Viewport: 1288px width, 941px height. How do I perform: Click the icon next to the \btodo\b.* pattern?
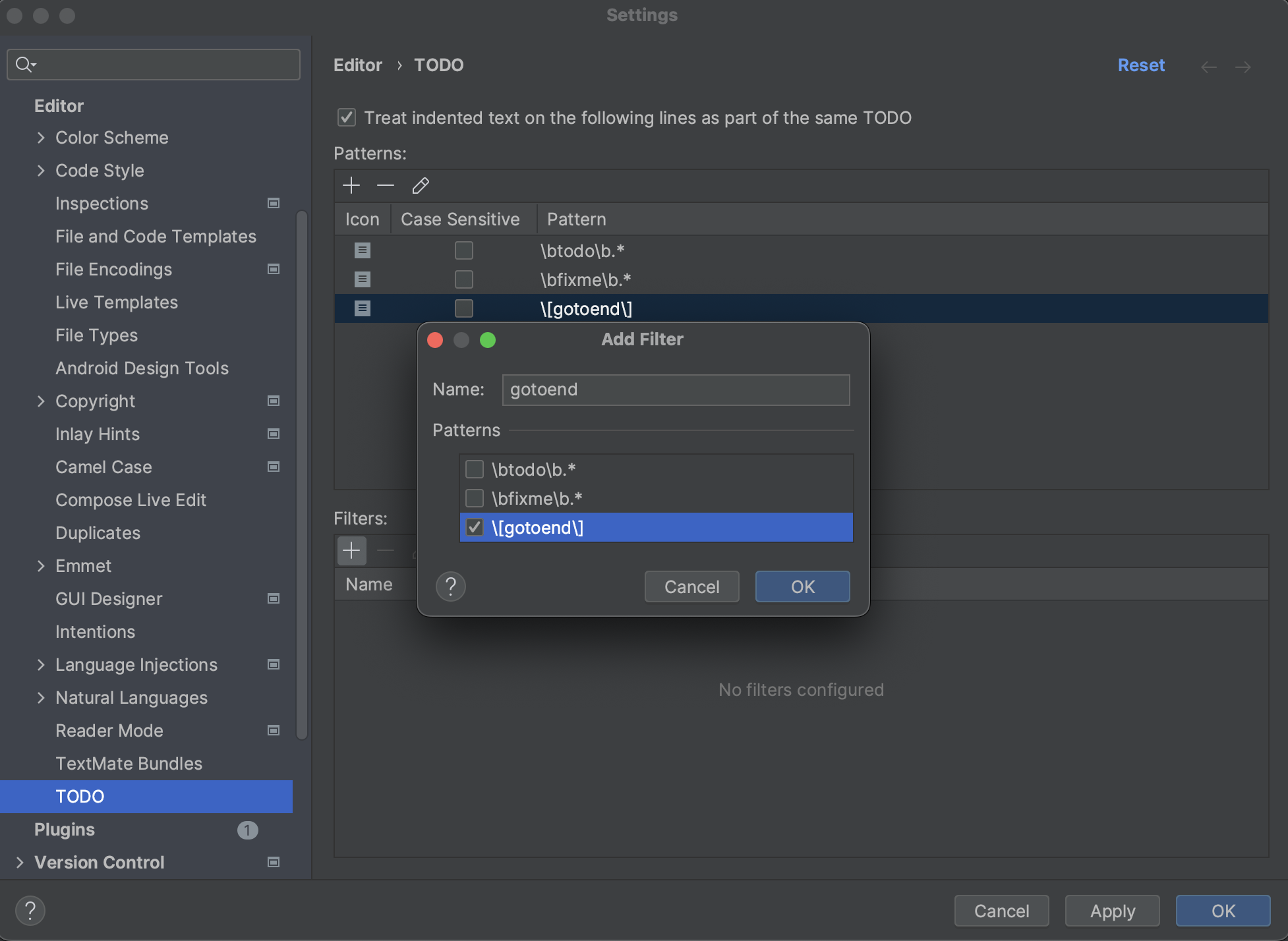363,250
